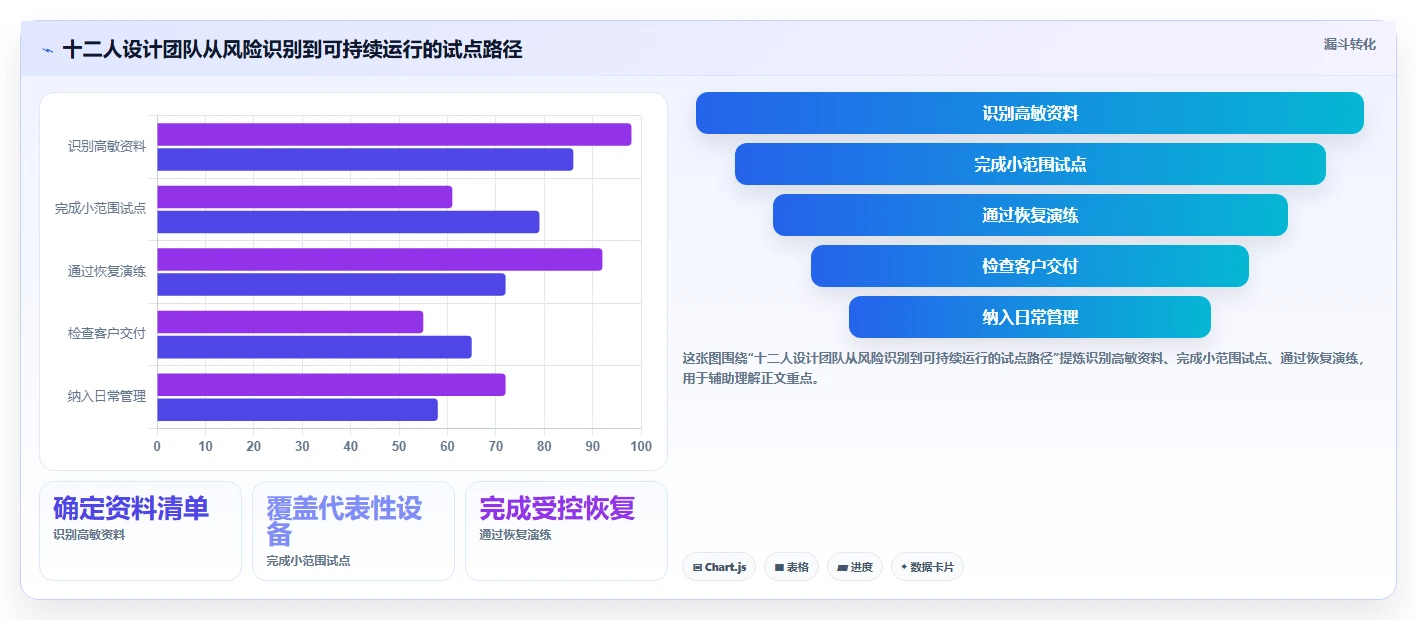Click the 检查客户交付 chart axis label

click(x=107, y=333)
